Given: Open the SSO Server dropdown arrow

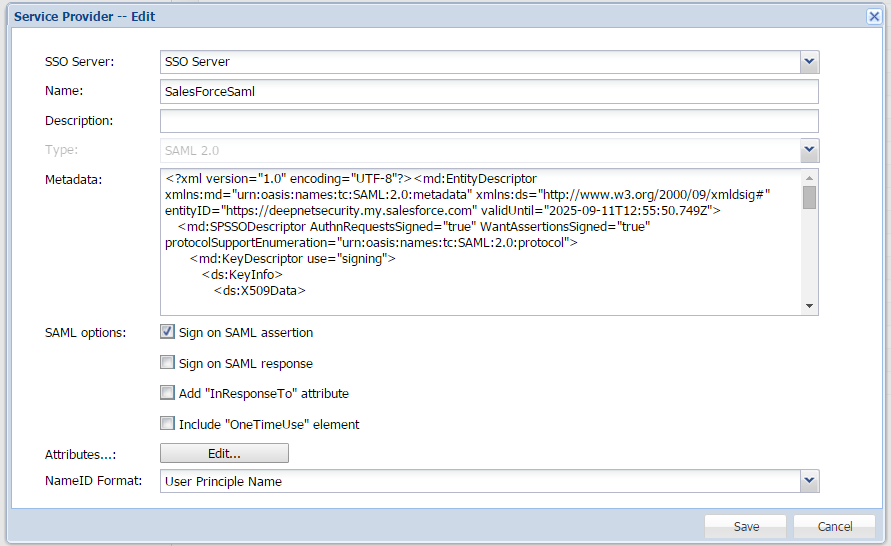Looking at the screenshot, I should 809,62.
